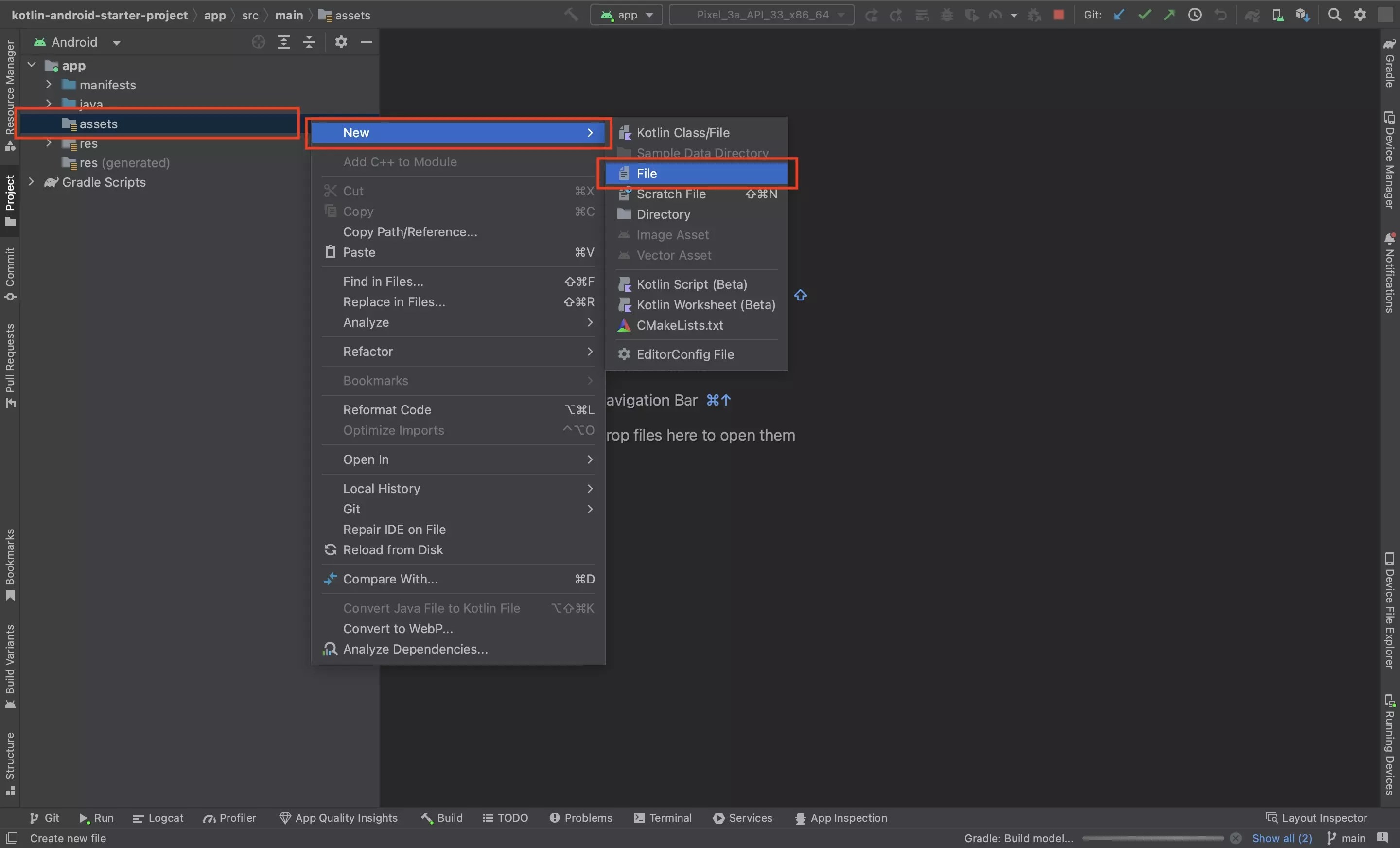Commit changes via the Git check icon
Image resolution: width=1400 pixels, height=848 pixels.
pos(1144,15)
